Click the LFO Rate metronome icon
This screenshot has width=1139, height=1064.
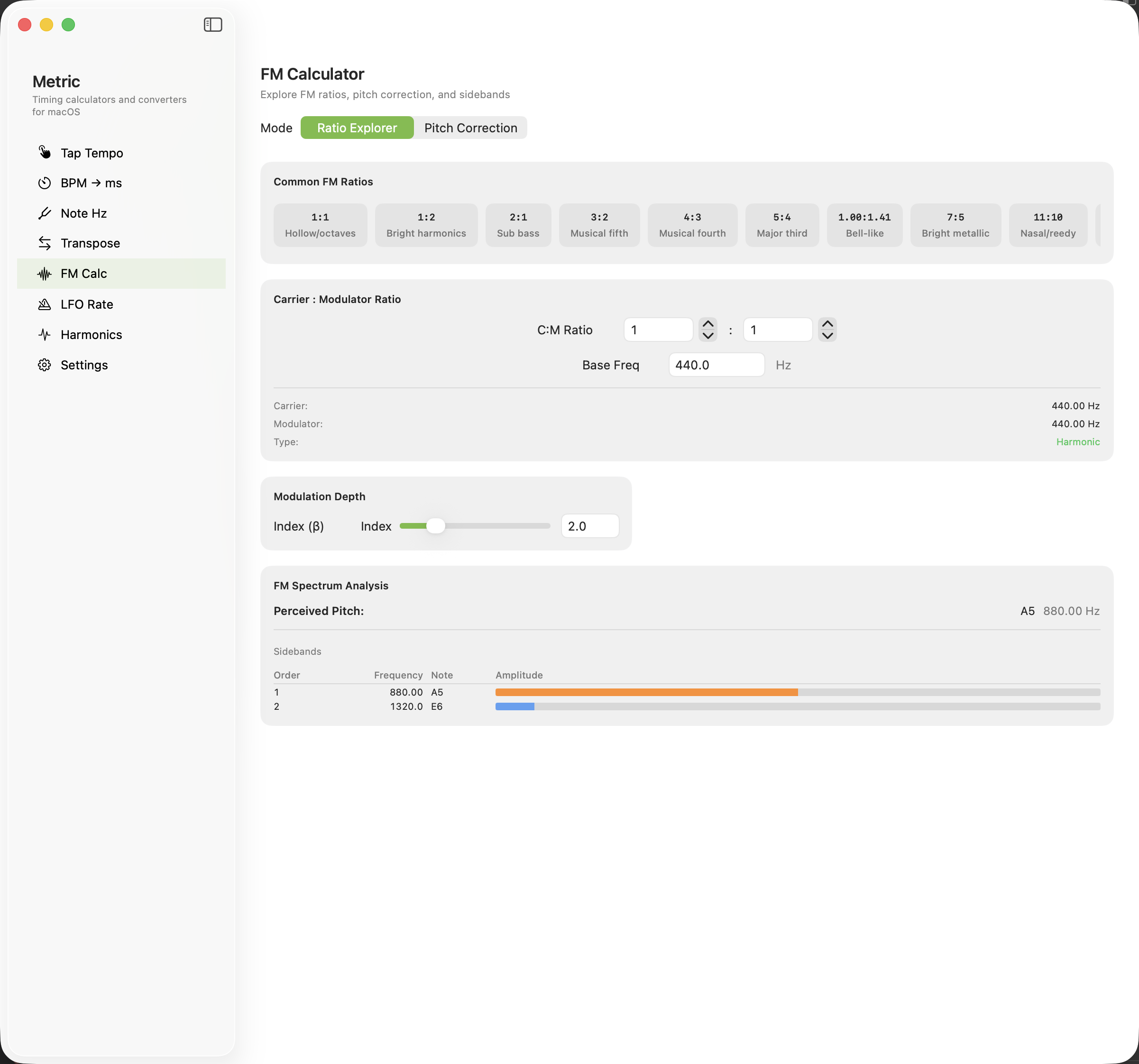44,304
